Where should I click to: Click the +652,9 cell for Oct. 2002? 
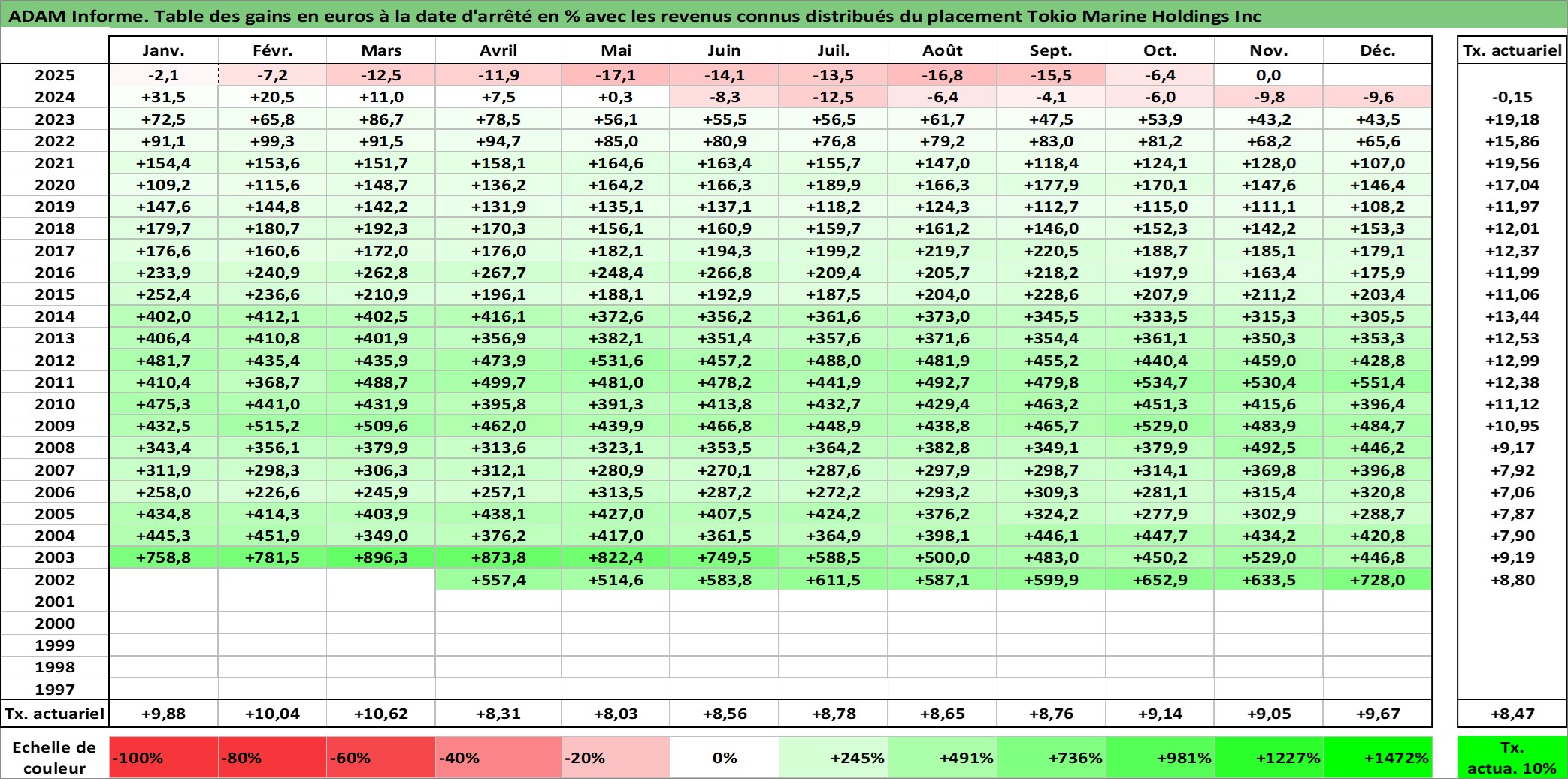click(x=1160, y=580)
